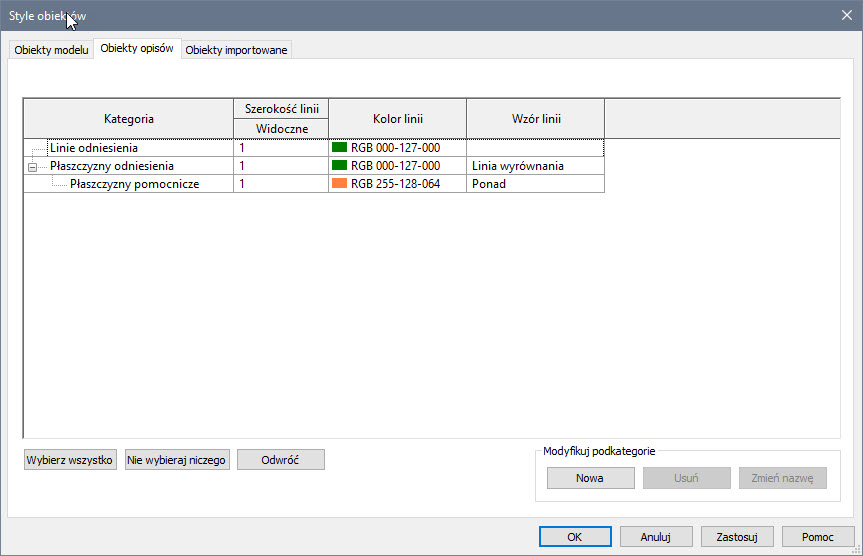863x556 pixels.
Task: Close the Style obiektów dialog window
Action: pos(845,14)
